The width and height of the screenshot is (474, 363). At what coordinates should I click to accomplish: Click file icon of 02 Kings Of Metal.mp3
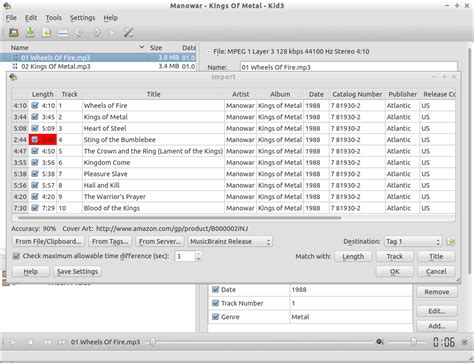15,66
